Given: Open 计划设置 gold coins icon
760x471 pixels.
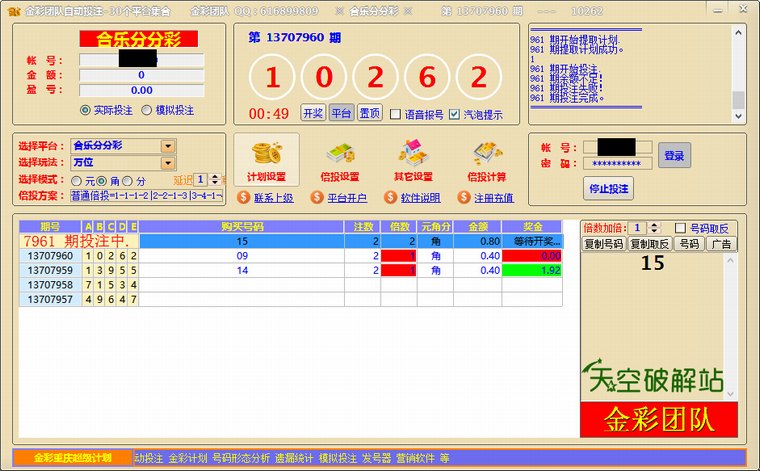Looking at the screenshot, I should pos(266,153).
